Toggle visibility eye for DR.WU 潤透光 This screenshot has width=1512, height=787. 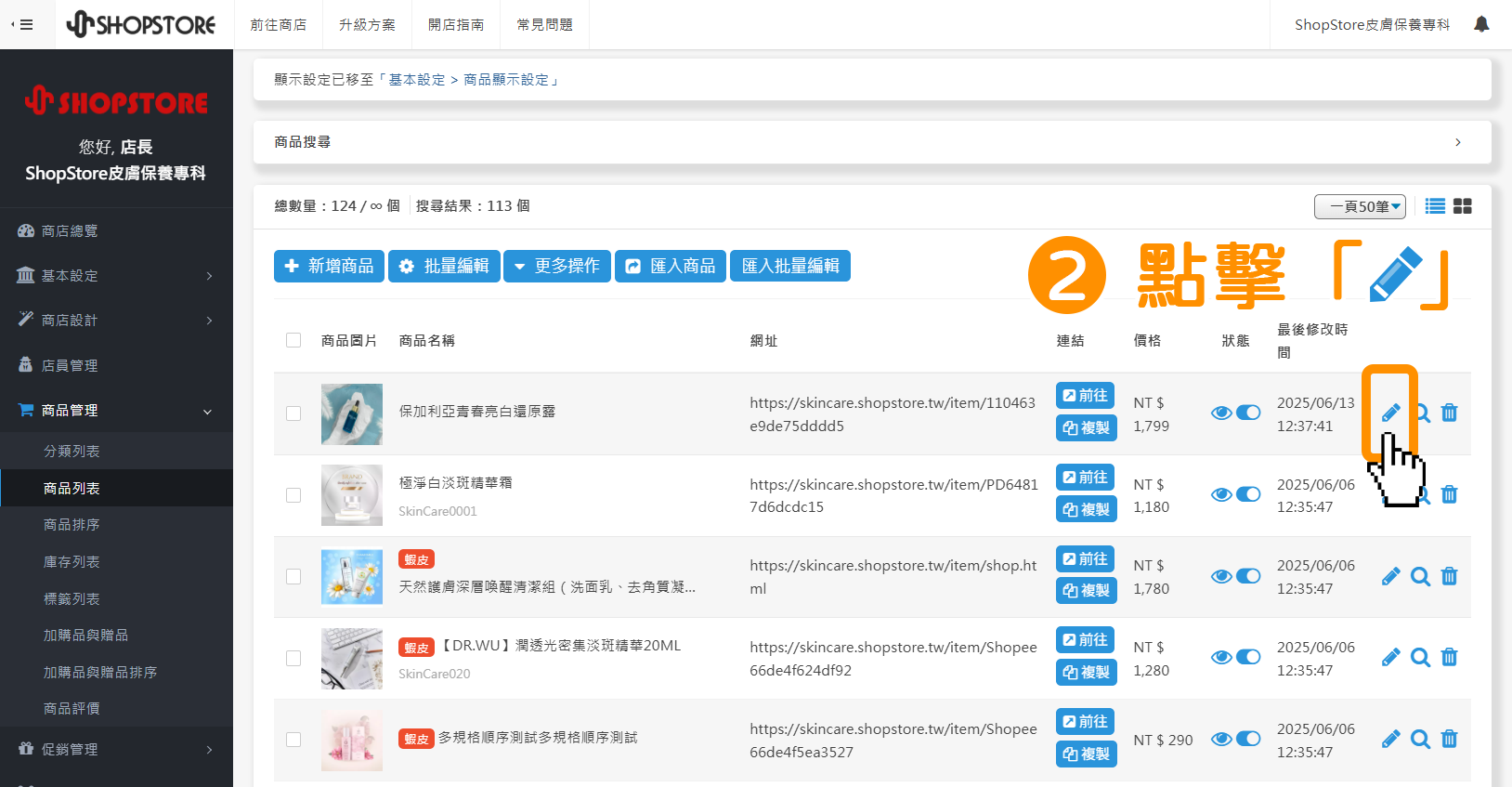pos(1221,657)
